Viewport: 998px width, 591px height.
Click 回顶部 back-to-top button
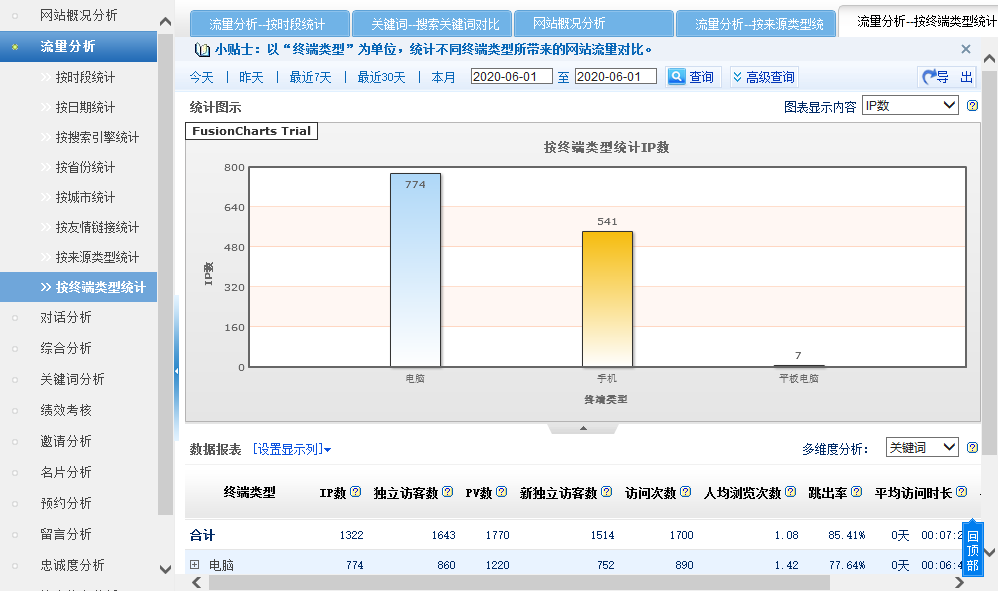972,550
